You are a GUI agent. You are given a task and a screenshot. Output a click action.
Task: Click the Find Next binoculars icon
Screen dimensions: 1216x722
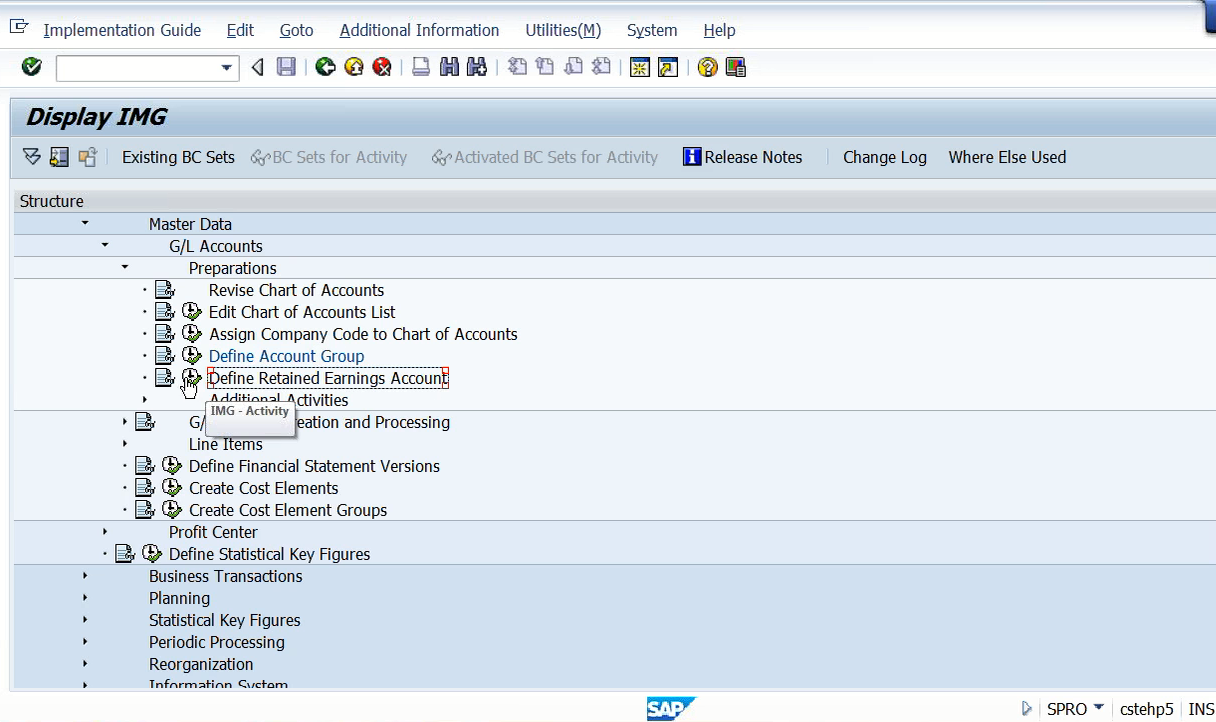477,67
